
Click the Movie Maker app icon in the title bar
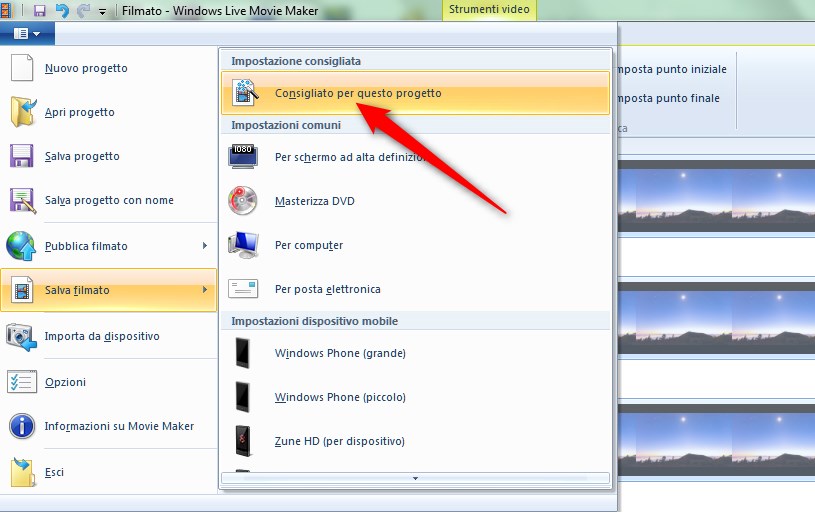pyautogui.click(x=5, y=10)
